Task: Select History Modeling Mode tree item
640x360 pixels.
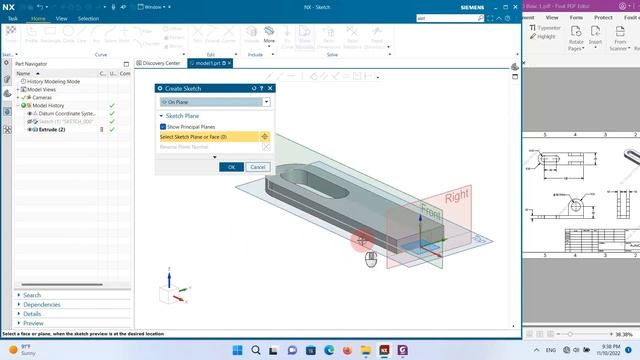Action: [x=53, y=82]
